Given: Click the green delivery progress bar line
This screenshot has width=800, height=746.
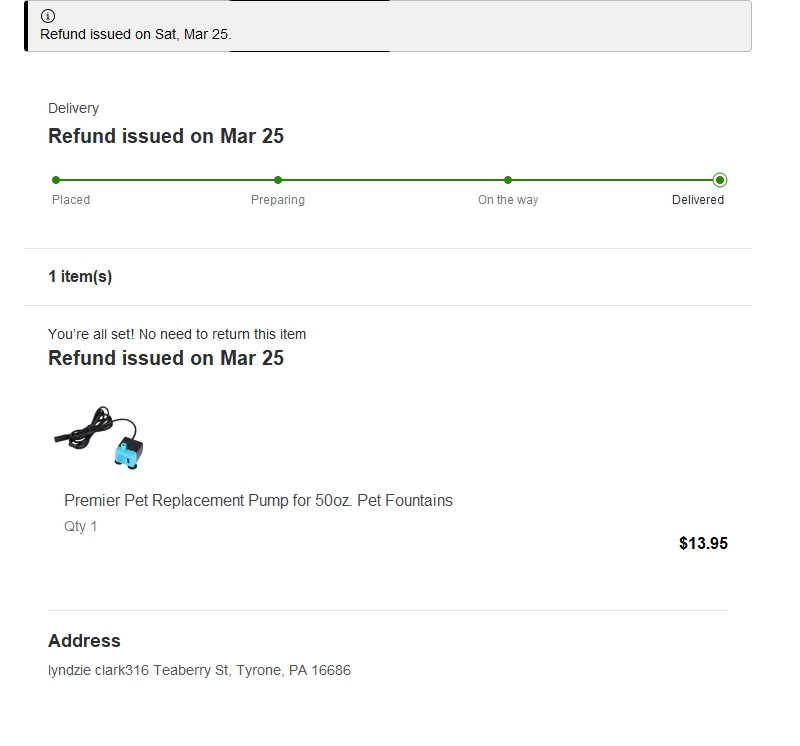Looking at the screenshot, I should point(390,180).
